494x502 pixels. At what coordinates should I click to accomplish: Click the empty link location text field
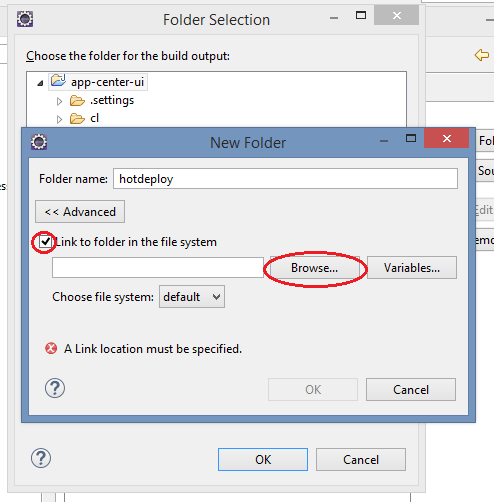click(158, 267)
